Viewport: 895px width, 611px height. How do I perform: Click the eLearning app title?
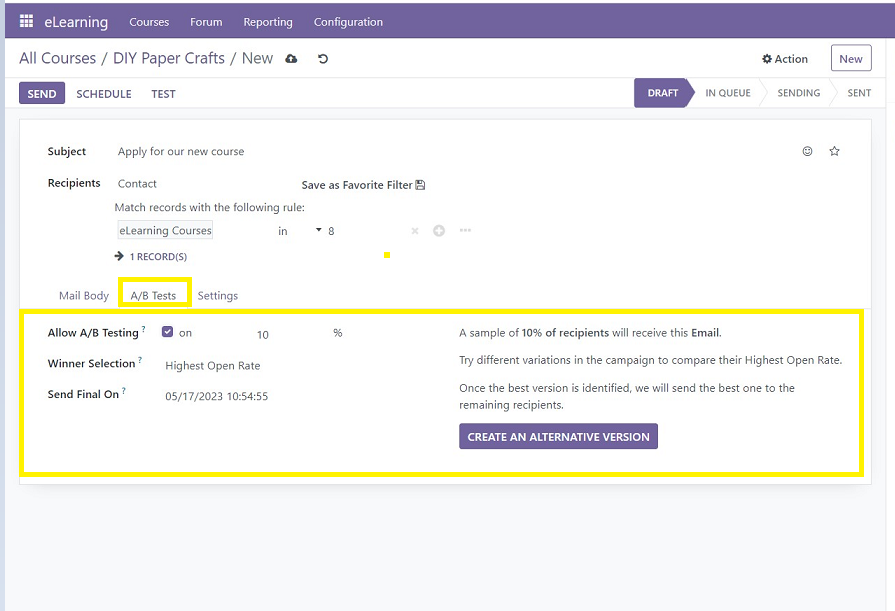(76, 22)
